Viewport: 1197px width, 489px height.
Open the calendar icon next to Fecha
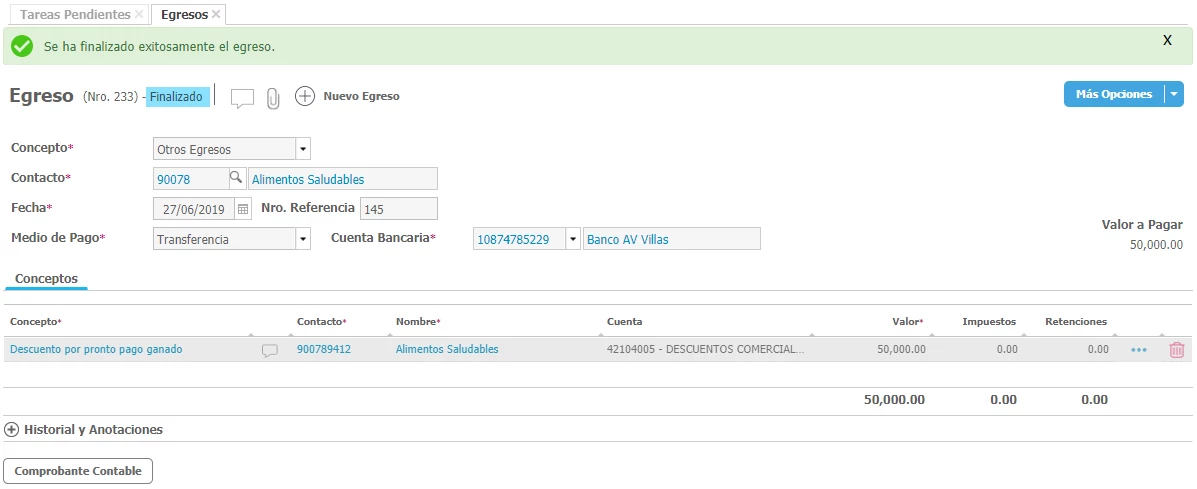[x=242, y=209]
